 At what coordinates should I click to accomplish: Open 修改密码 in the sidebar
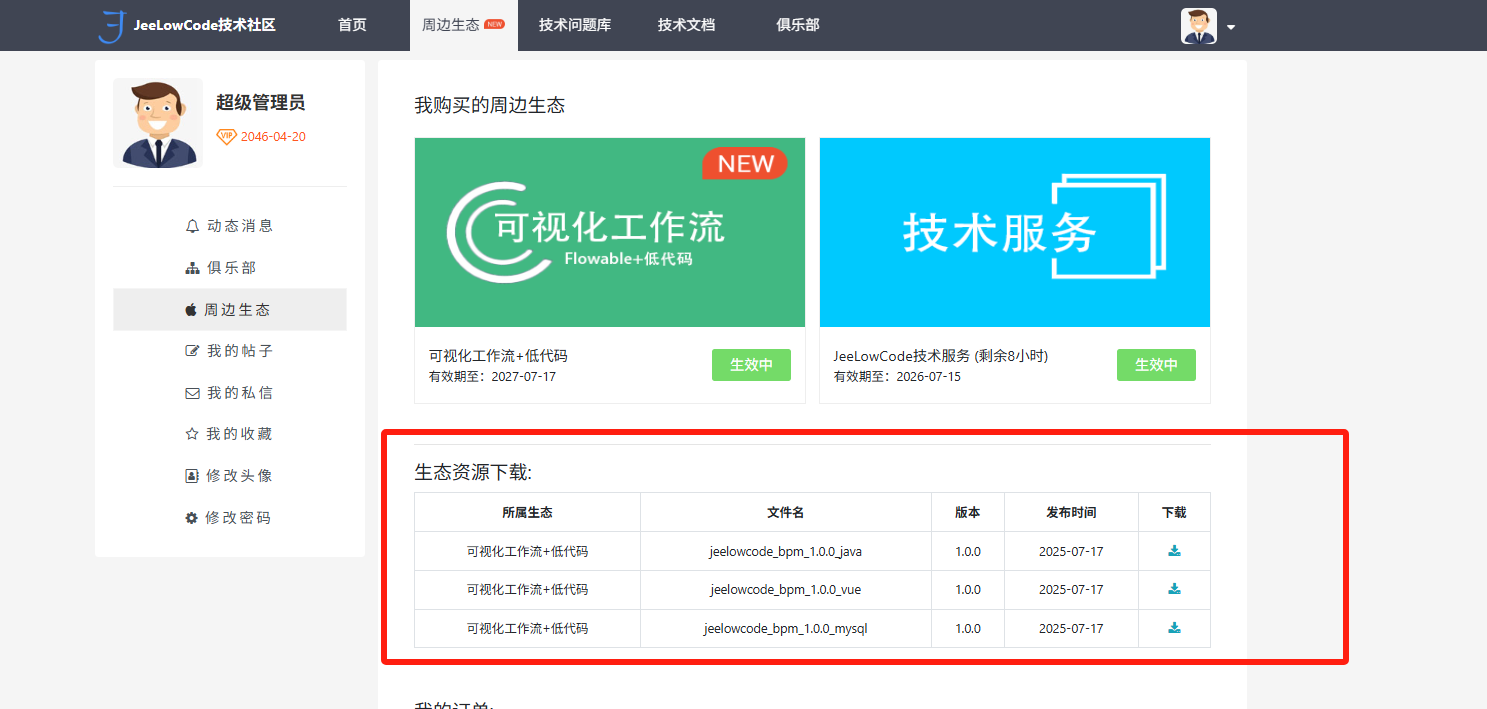(230, 518)
